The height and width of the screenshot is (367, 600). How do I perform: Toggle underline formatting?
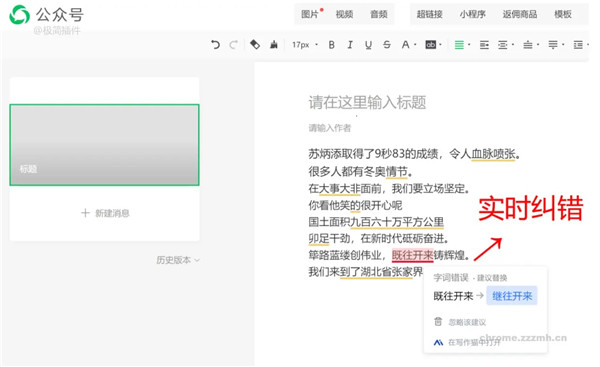368,45
